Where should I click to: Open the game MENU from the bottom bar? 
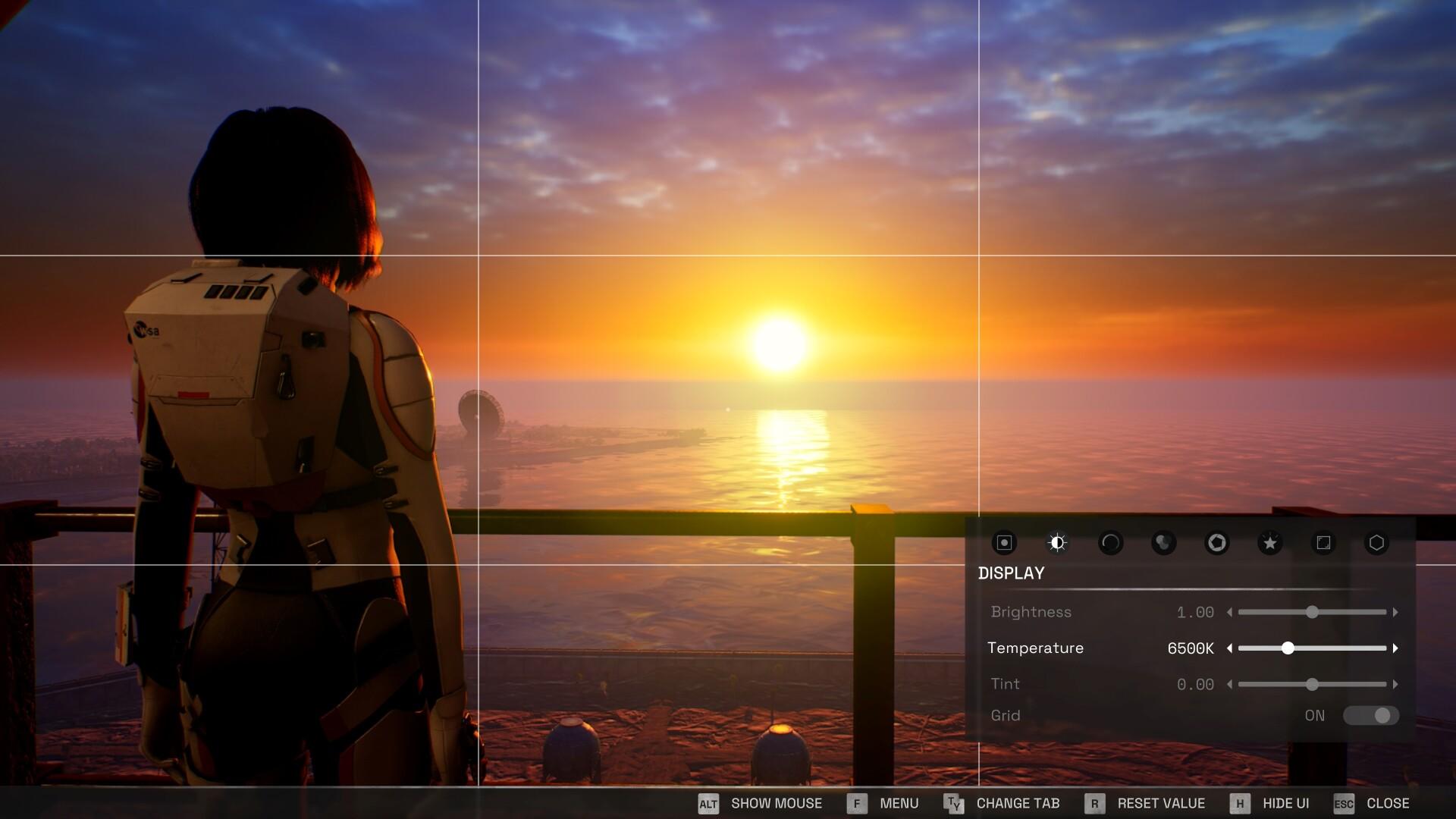899,803
